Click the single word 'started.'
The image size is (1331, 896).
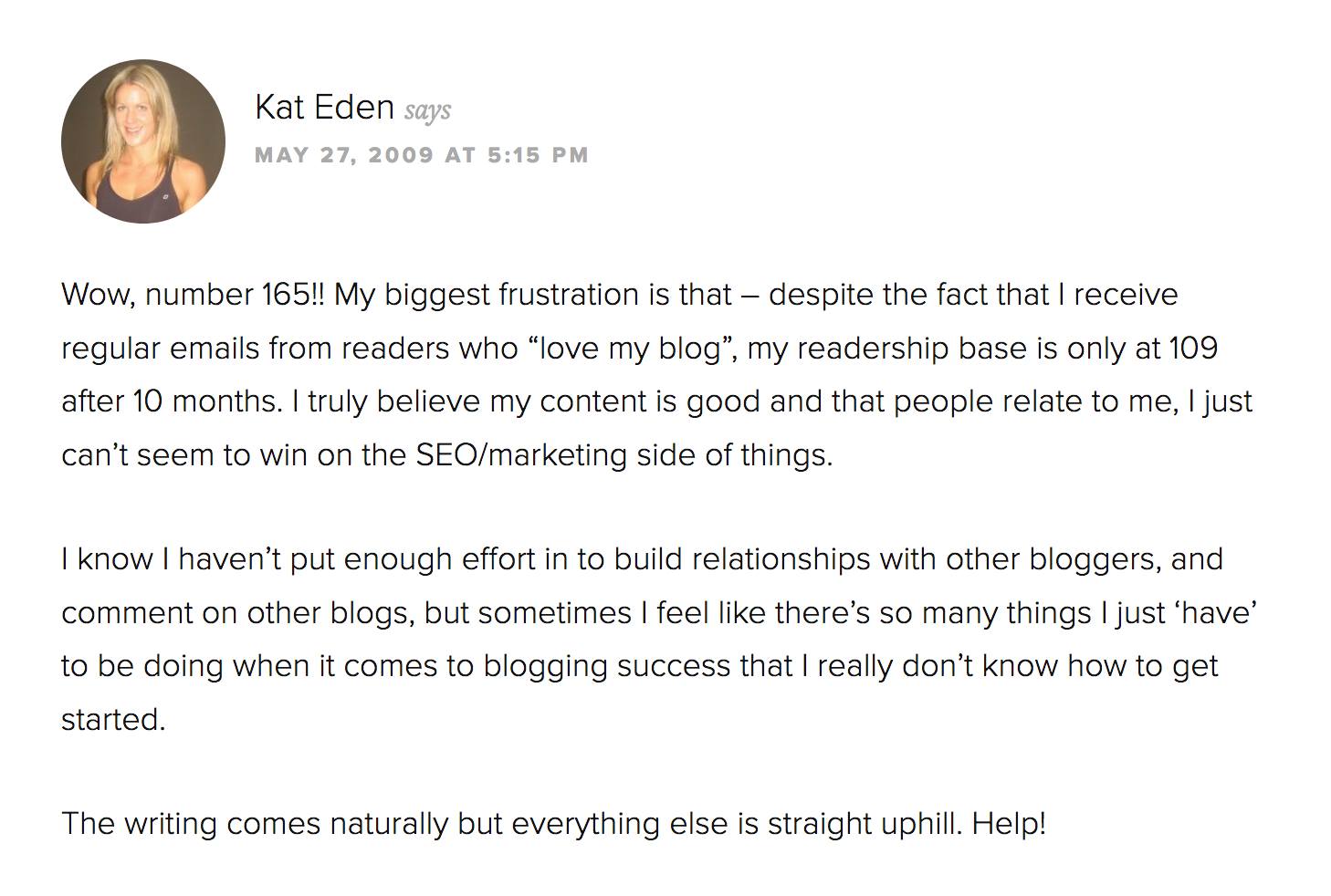113,719
